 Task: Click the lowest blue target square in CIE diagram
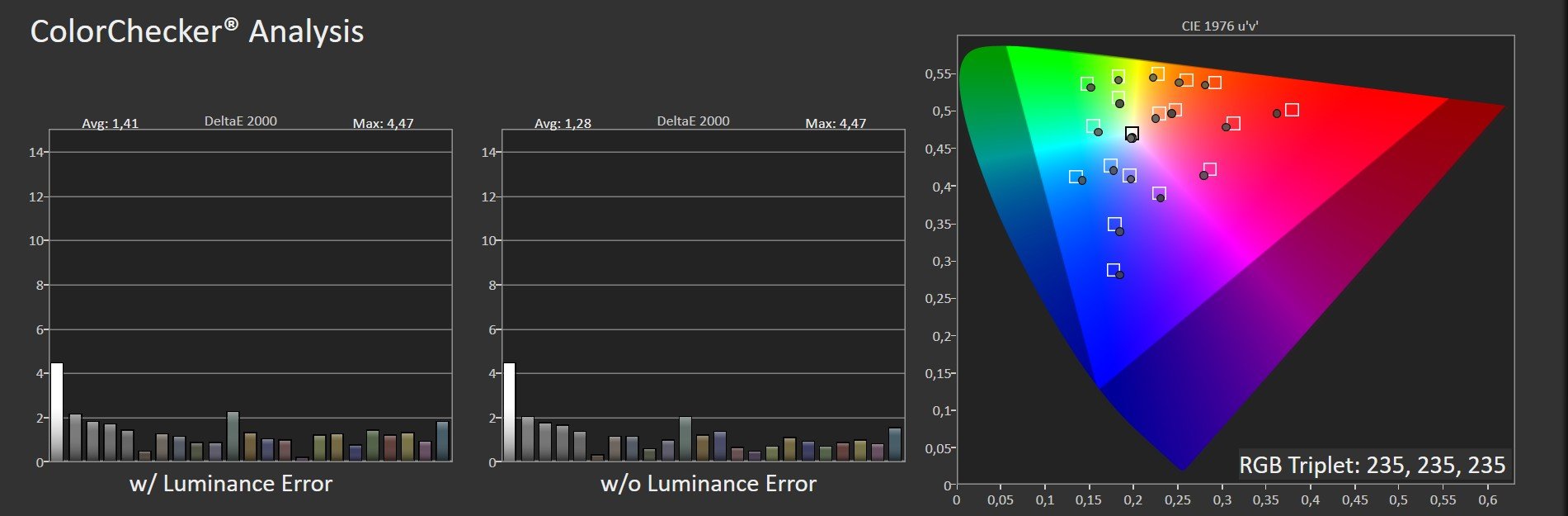(1113, 270)
